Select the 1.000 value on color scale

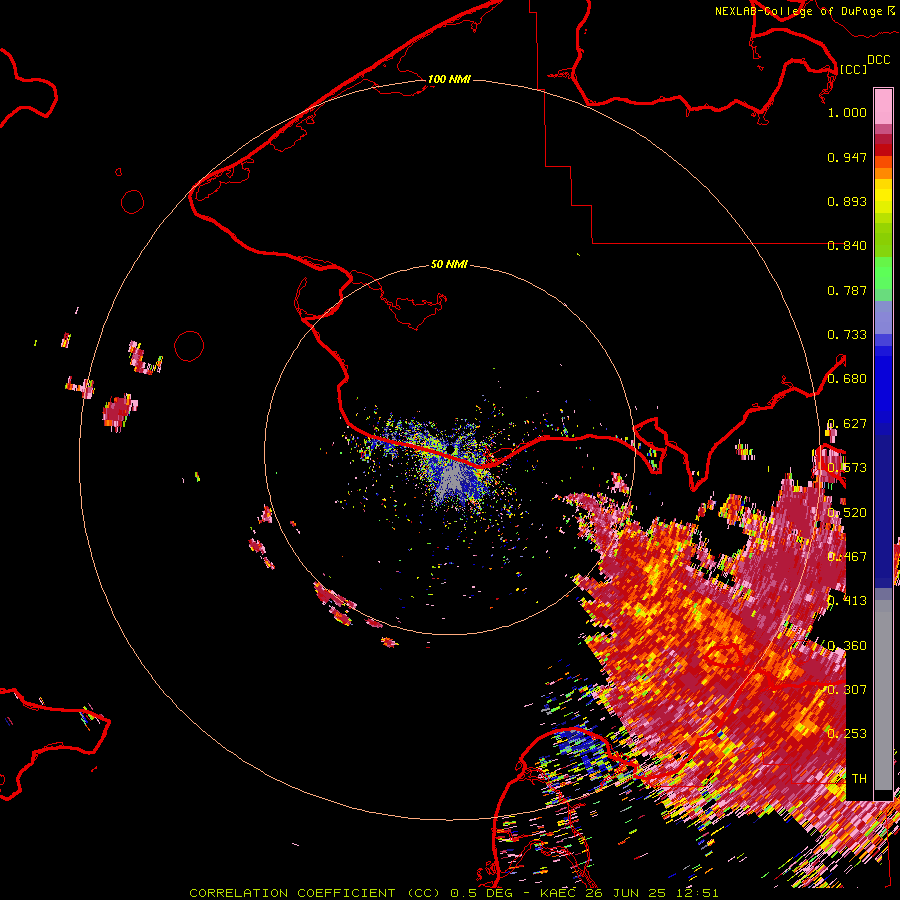[x=847, y=112]
